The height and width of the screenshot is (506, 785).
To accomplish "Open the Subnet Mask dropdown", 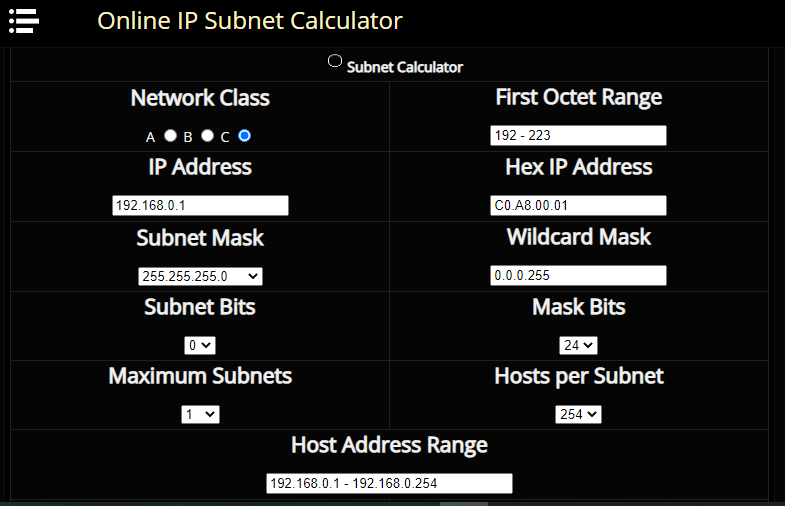I will [x=200, y=276].
